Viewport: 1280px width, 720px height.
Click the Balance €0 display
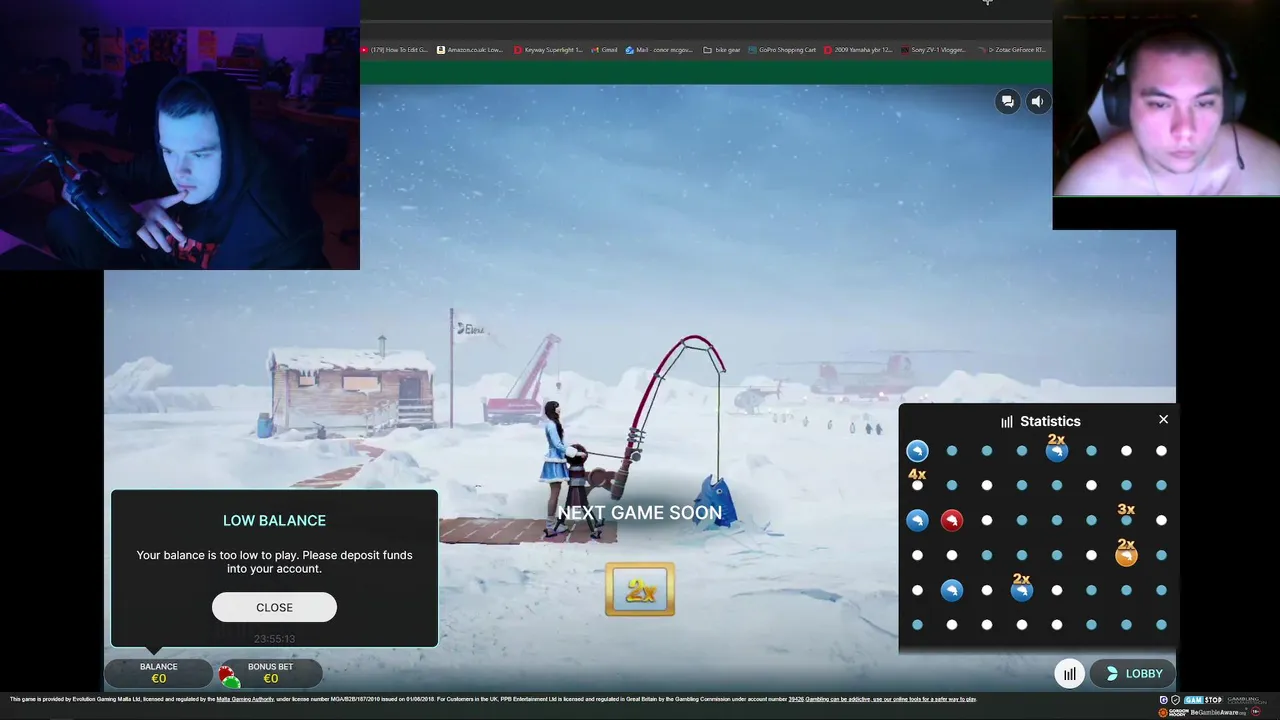[x=158, y=673]
